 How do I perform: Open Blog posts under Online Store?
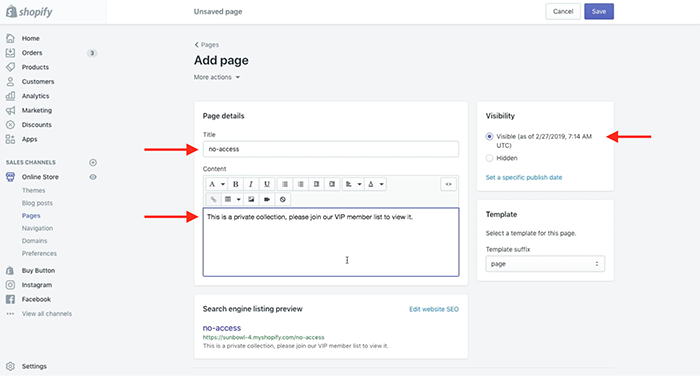point(37,203)
